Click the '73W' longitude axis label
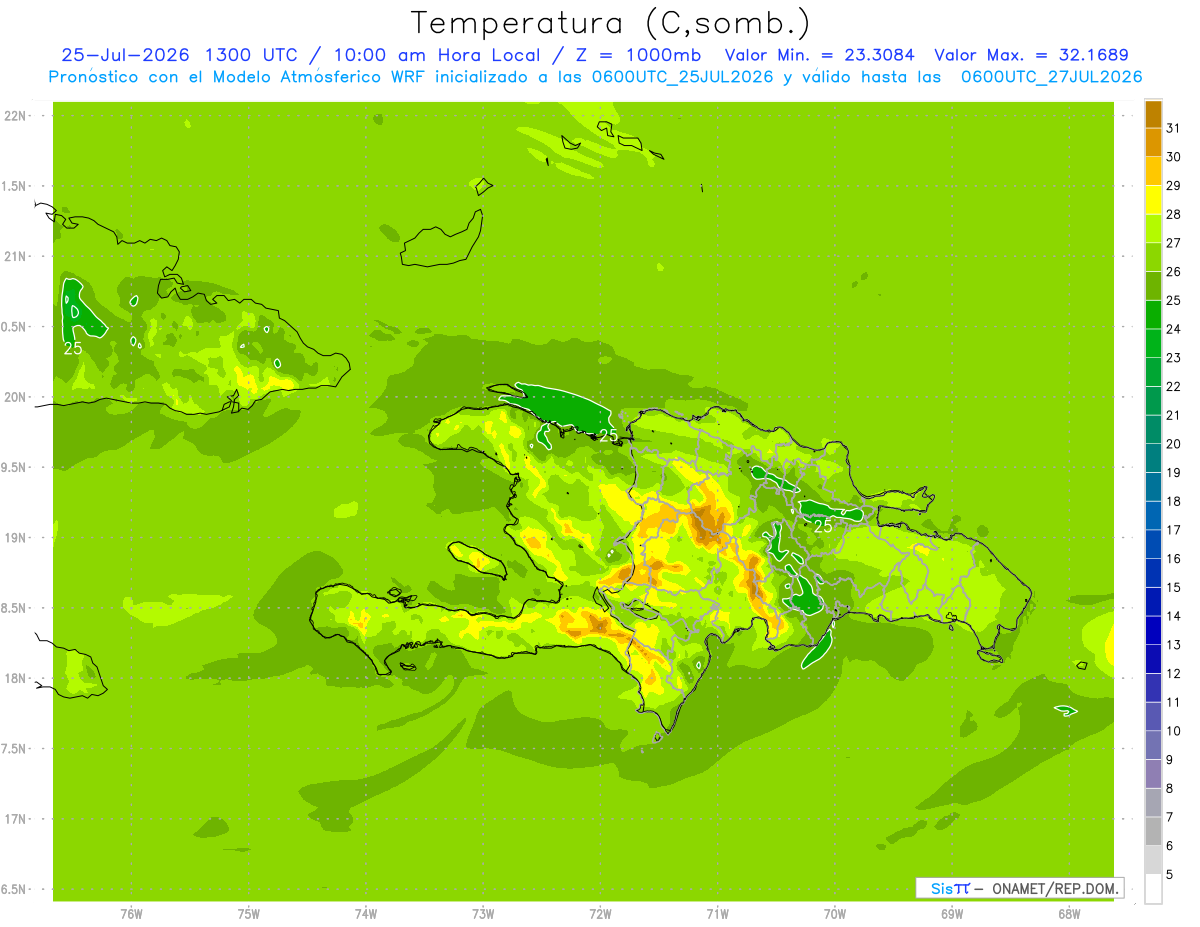This screenshot has height=927, width=1200. pos(483,915)
